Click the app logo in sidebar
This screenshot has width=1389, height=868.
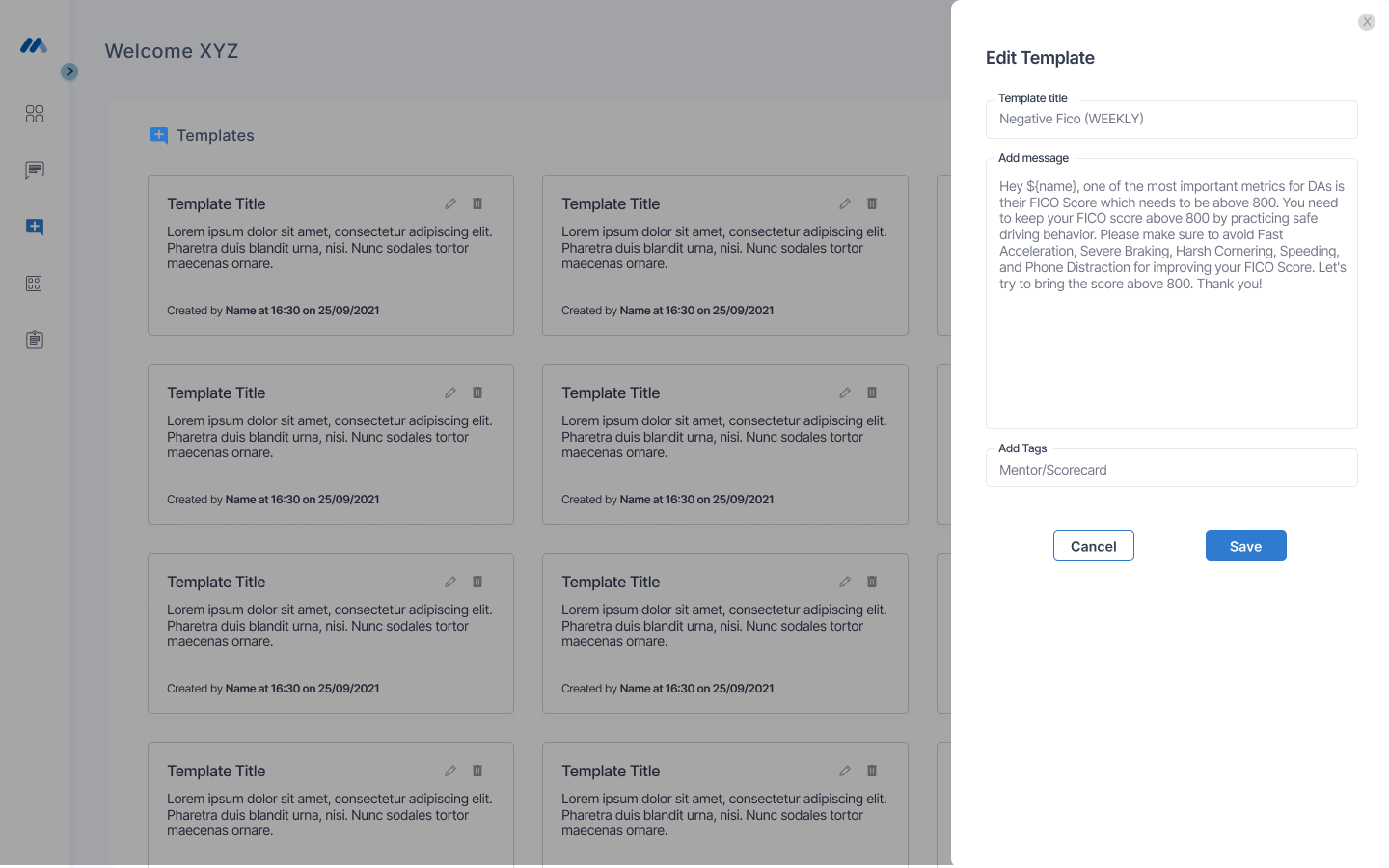click(x=34, y=45)
